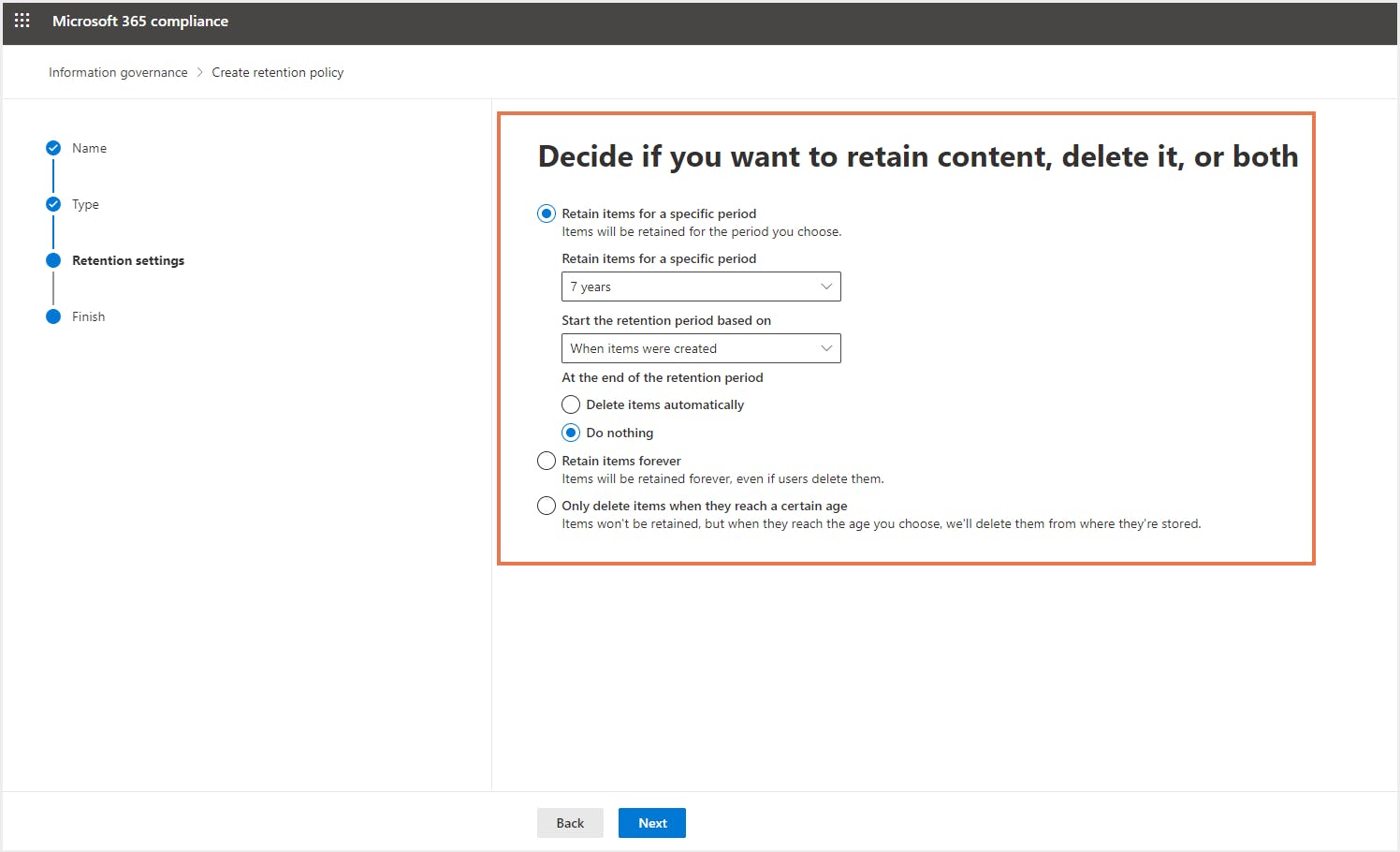Click the Finish step circle indicator
Screen dimensions: 1400x852
[53, 316]
